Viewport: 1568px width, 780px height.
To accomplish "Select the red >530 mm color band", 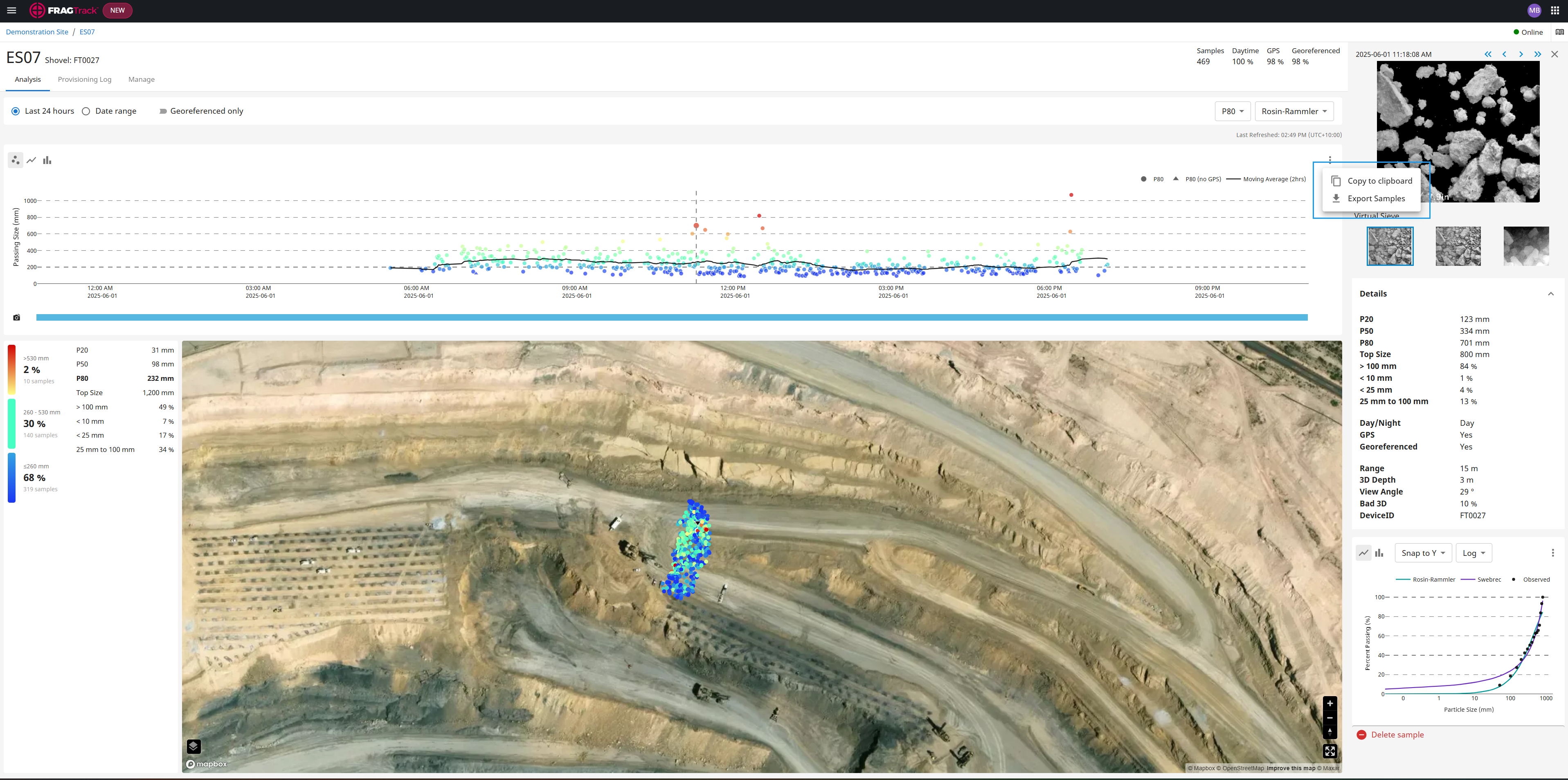I will coord(11,370).
